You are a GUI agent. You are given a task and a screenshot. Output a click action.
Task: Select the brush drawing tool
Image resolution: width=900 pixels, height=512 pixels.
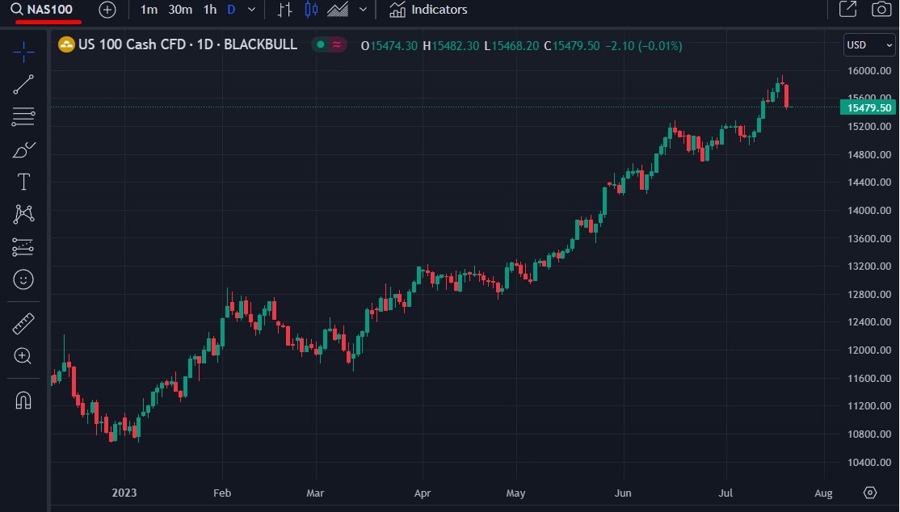tap(24, 150)
